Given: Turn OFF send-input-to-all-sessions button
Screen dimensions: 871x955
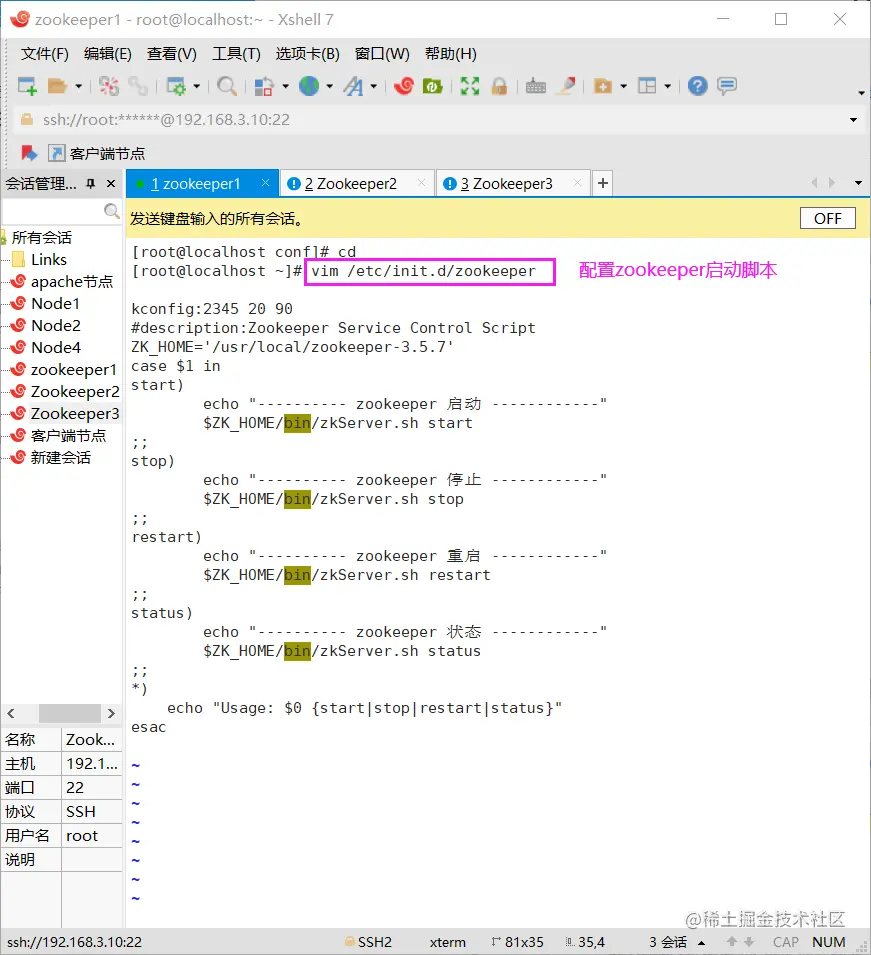Looking at the screenshot, I should click(x=828, y=218).
